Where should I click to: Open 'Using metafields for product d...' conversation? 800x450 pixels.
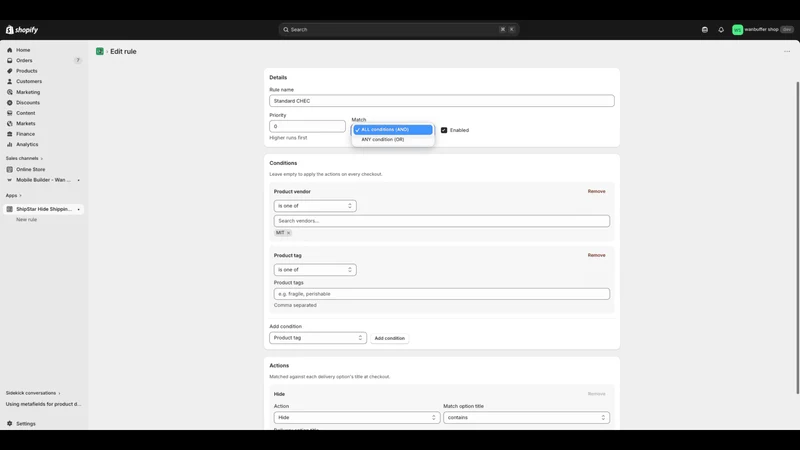click(x=43, y=404)
